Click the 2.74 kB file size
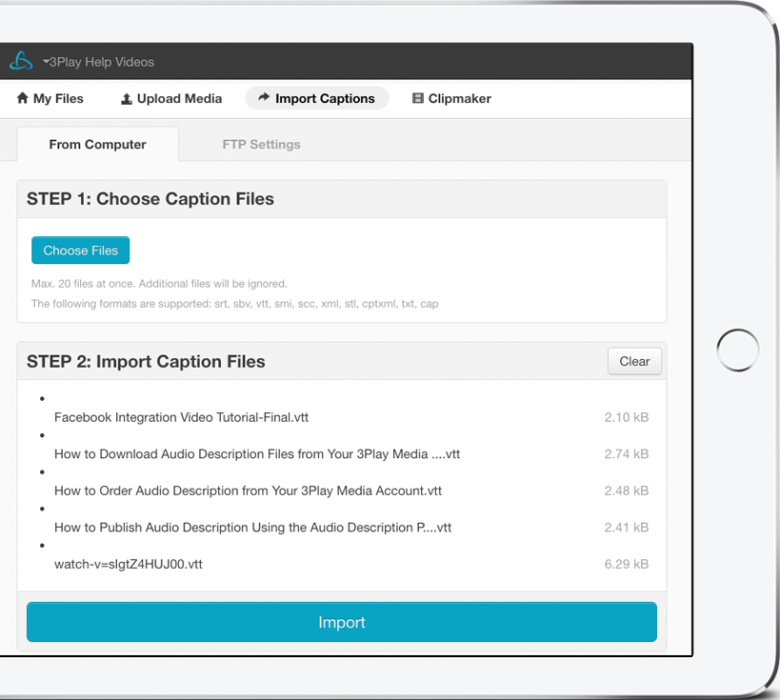This screenshot has width=780, height=700. click(x=626, y=454)
